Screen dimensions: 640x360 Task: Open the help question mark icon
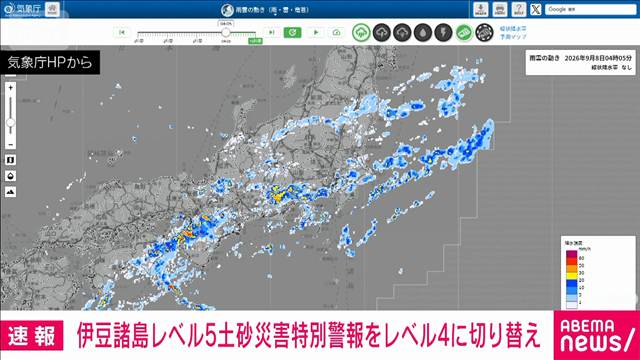[x=518, y=9]
